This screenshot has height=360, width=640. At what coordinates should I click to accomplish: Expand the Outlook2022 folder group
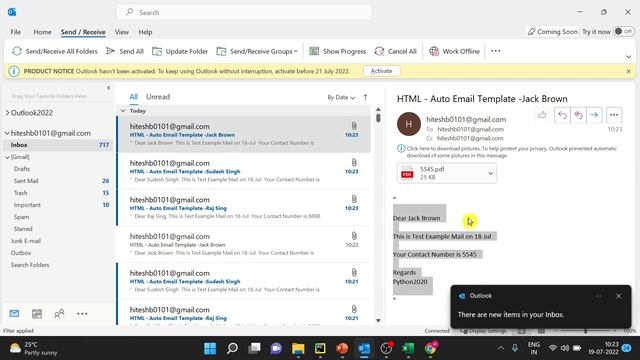coord(7,113)
